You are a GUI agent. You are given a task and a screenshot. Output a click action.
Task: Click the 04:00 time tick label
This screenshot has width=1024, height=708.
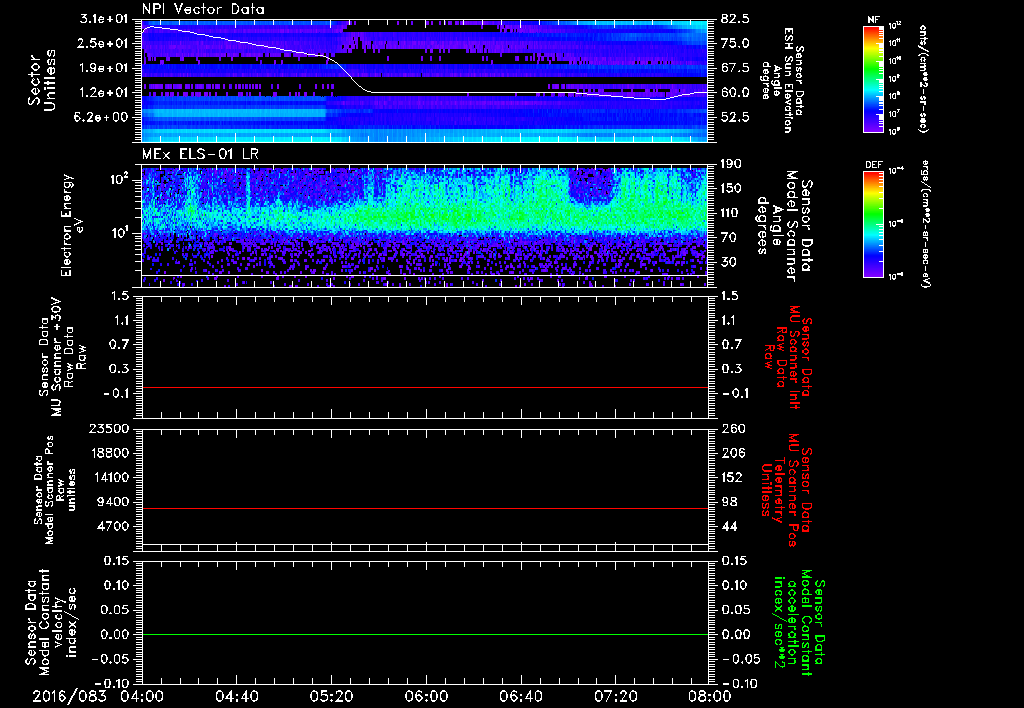[x=142, y=696]
